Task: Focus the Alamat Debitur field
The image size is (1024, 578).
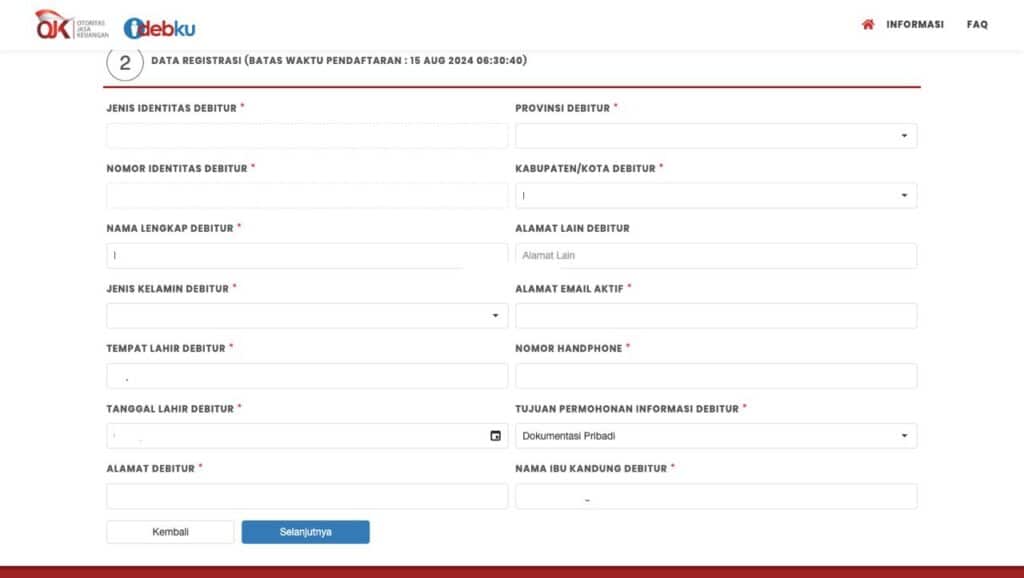Action: click(307, 496)
